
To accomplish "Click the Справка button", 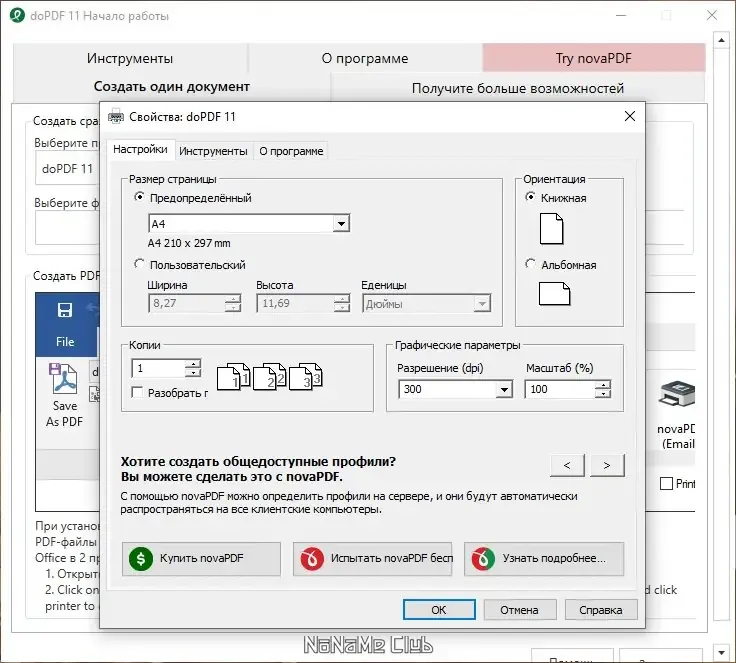I will pyautogui.click(x=601, y=610).
